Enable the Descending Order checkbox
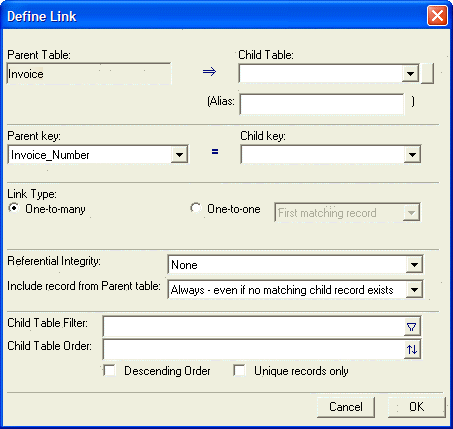Viewport: 453px width, 429px height. [x=110, y=370]
